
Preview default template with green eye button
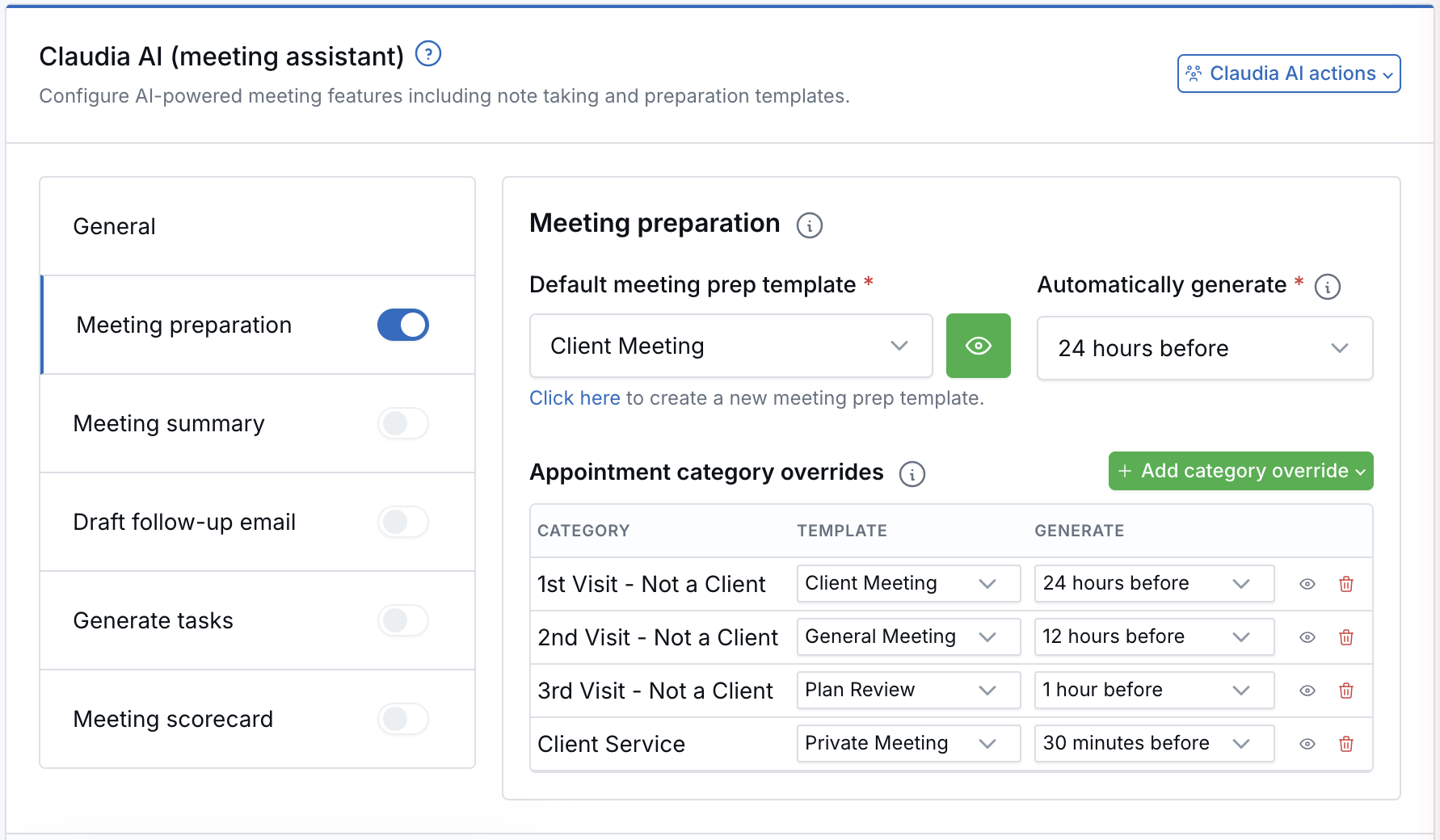pos(978,346)
